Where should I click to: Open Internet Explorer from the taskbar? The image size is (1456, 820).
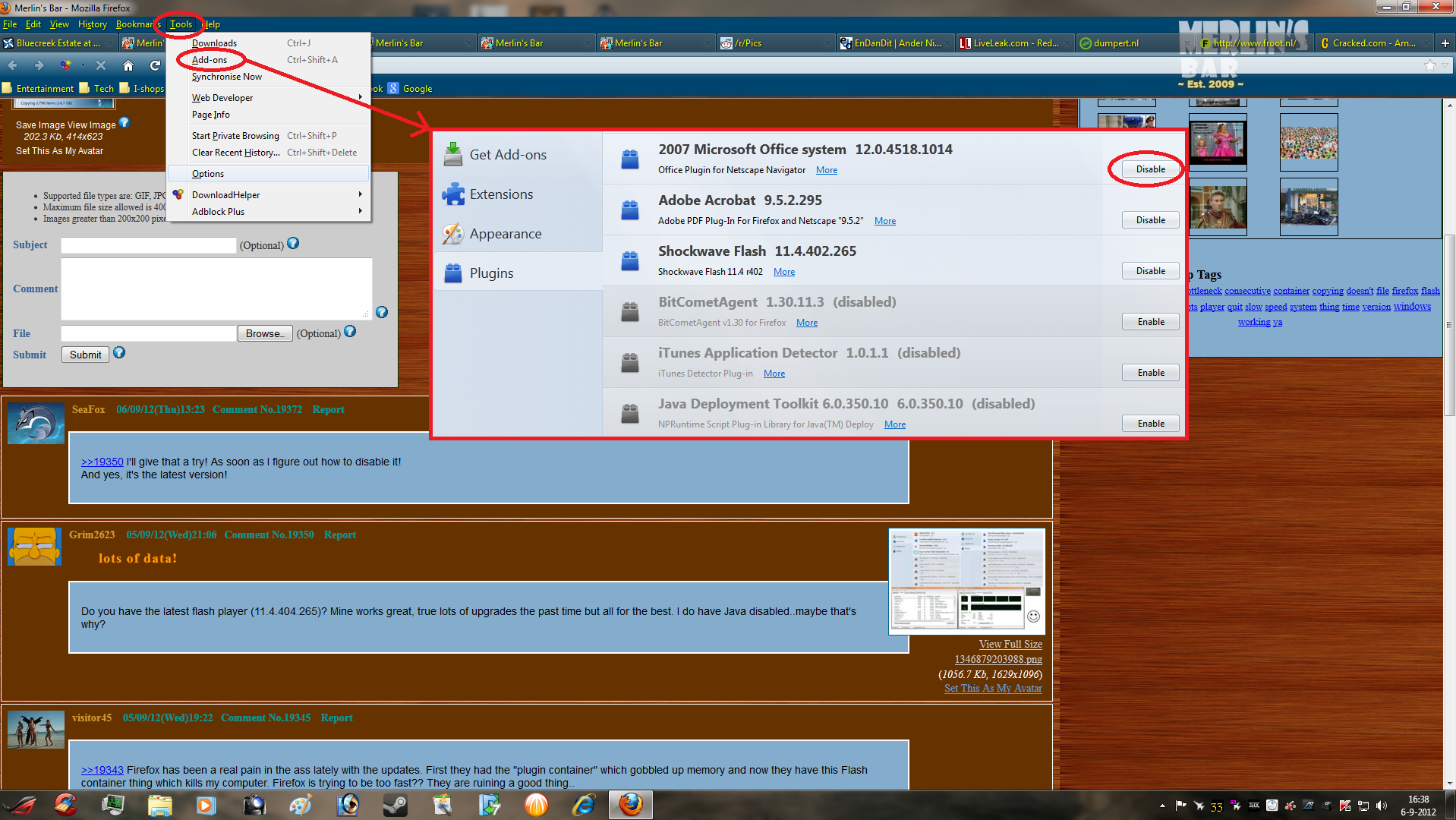584,805
